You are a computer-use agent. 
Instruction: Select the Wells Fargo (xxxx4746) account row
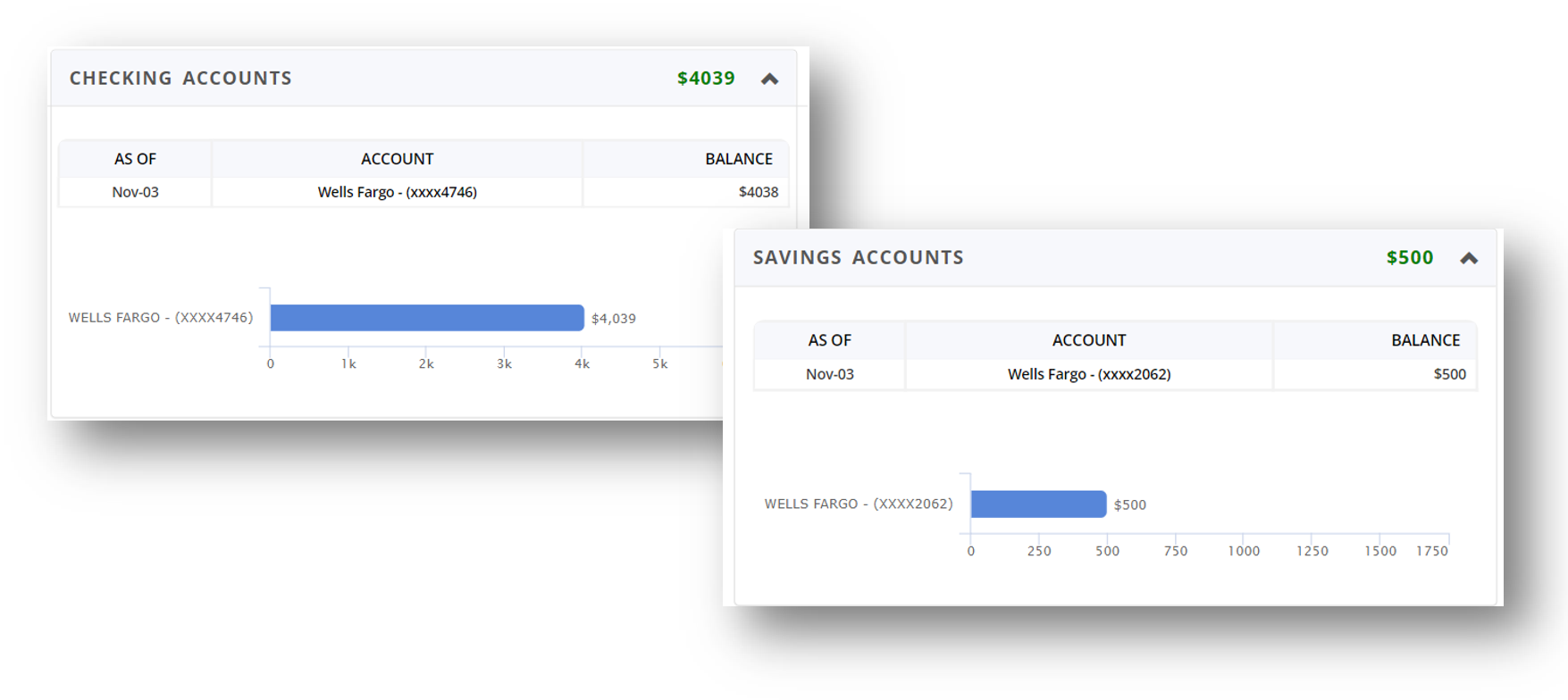[423, 192]
